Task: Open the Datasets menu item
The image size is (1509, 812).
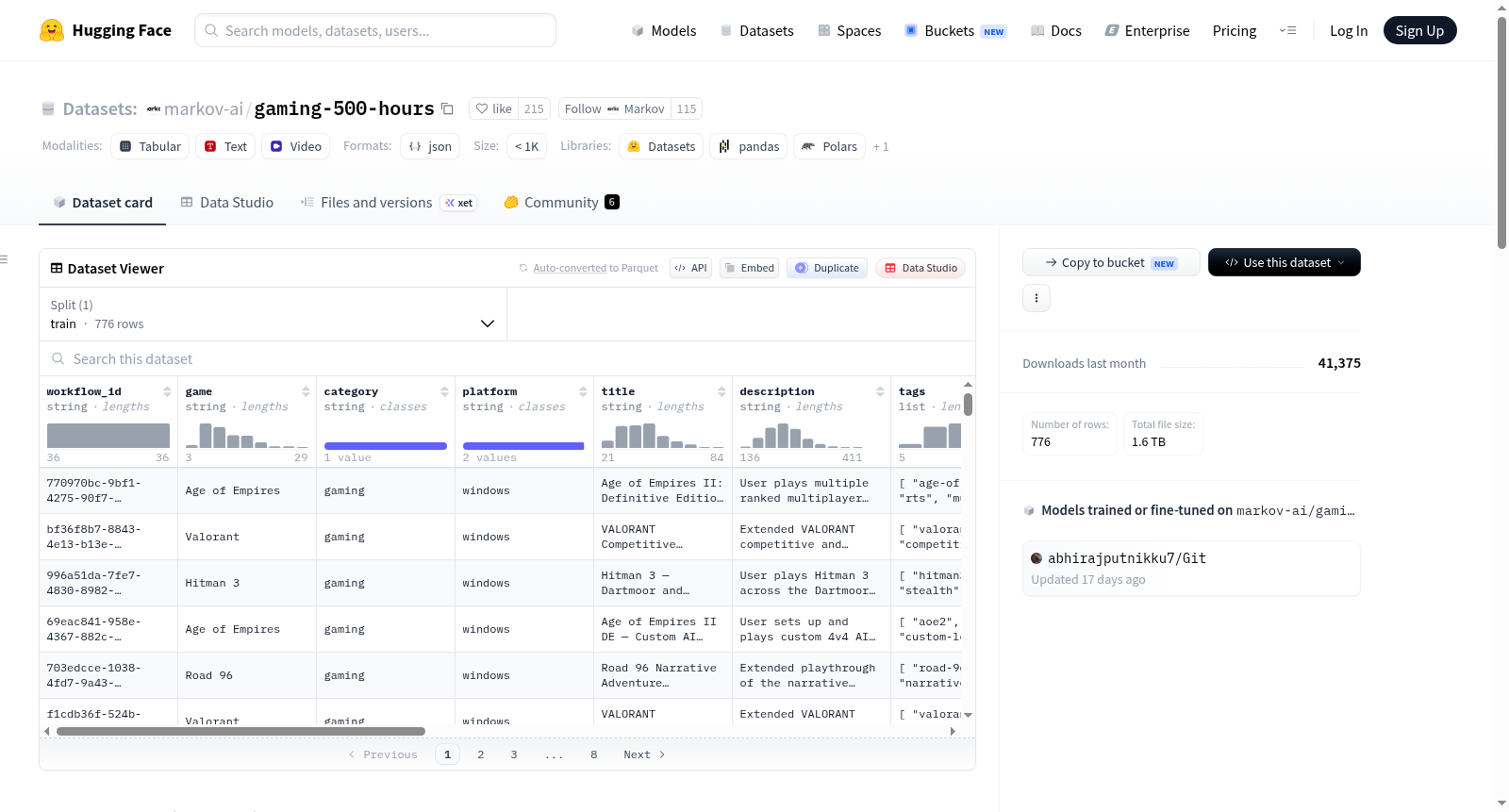Action: [x=756, y=30]
